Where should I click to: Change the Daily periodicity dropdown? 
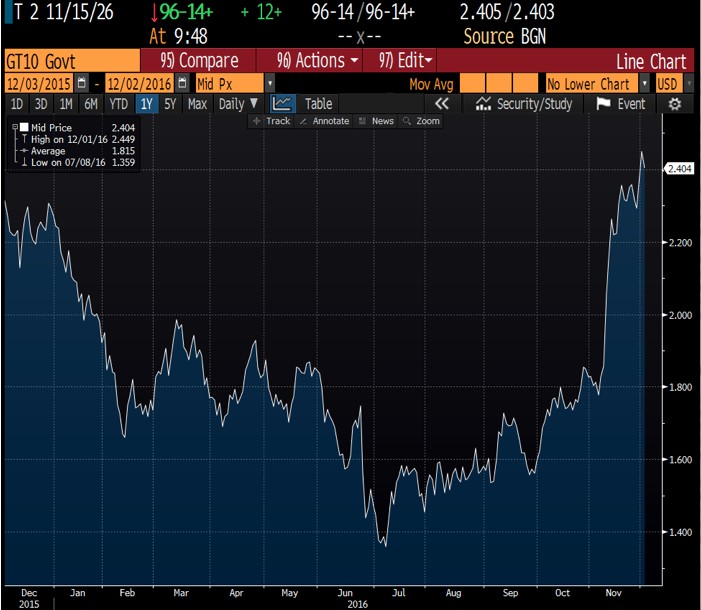(238, 103)
